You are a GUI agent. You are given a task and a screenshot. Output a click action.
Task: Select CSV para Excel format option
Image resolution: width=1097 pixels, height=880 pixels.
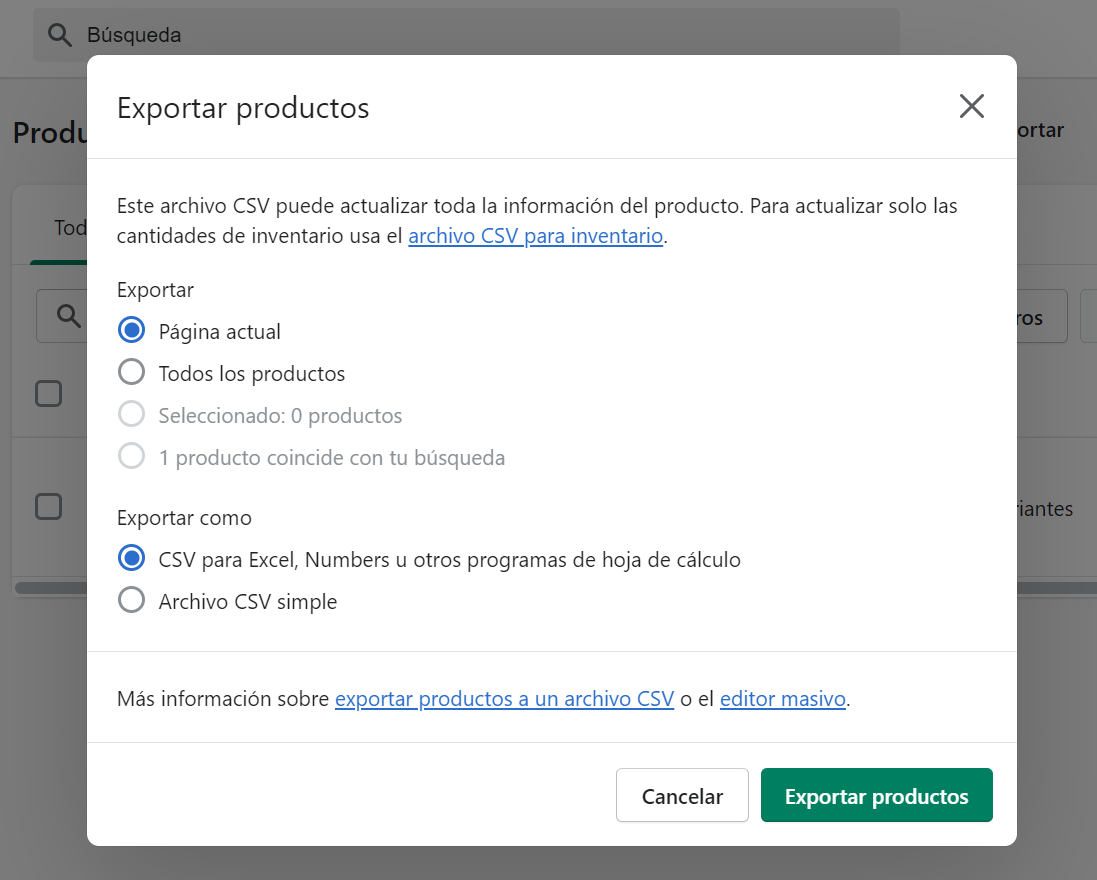pos(132,559)
